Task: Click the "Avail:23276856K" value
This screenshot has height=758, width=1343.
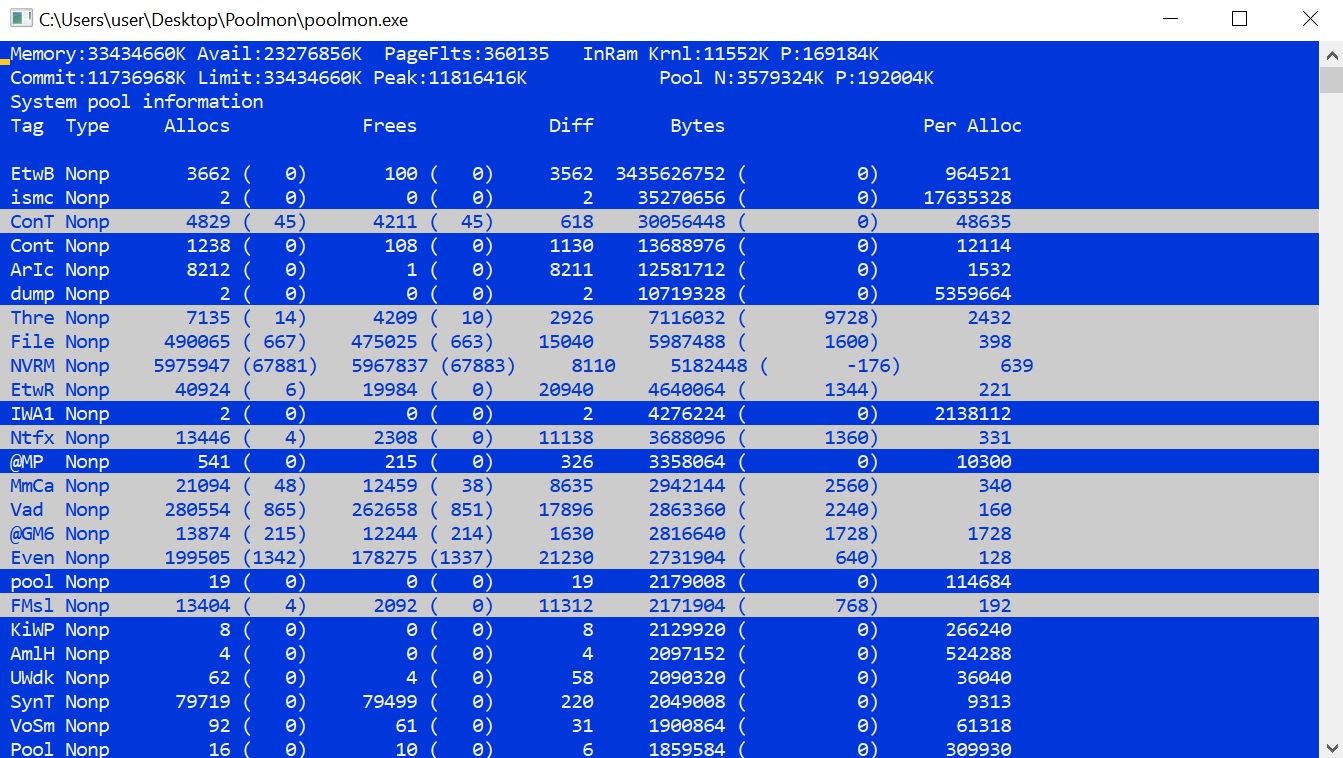Action: point(279,54)
